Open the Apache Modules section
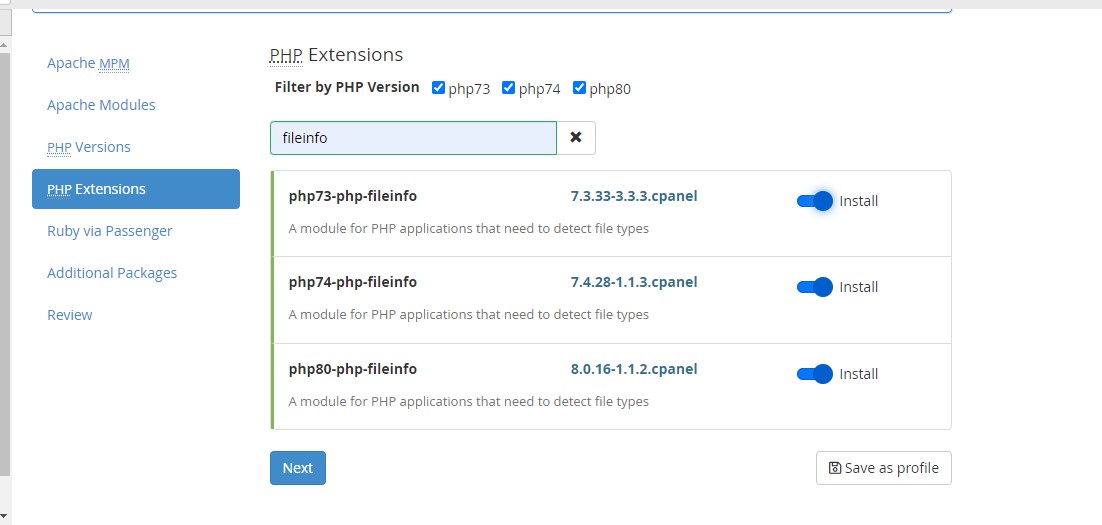 point(101,105)
